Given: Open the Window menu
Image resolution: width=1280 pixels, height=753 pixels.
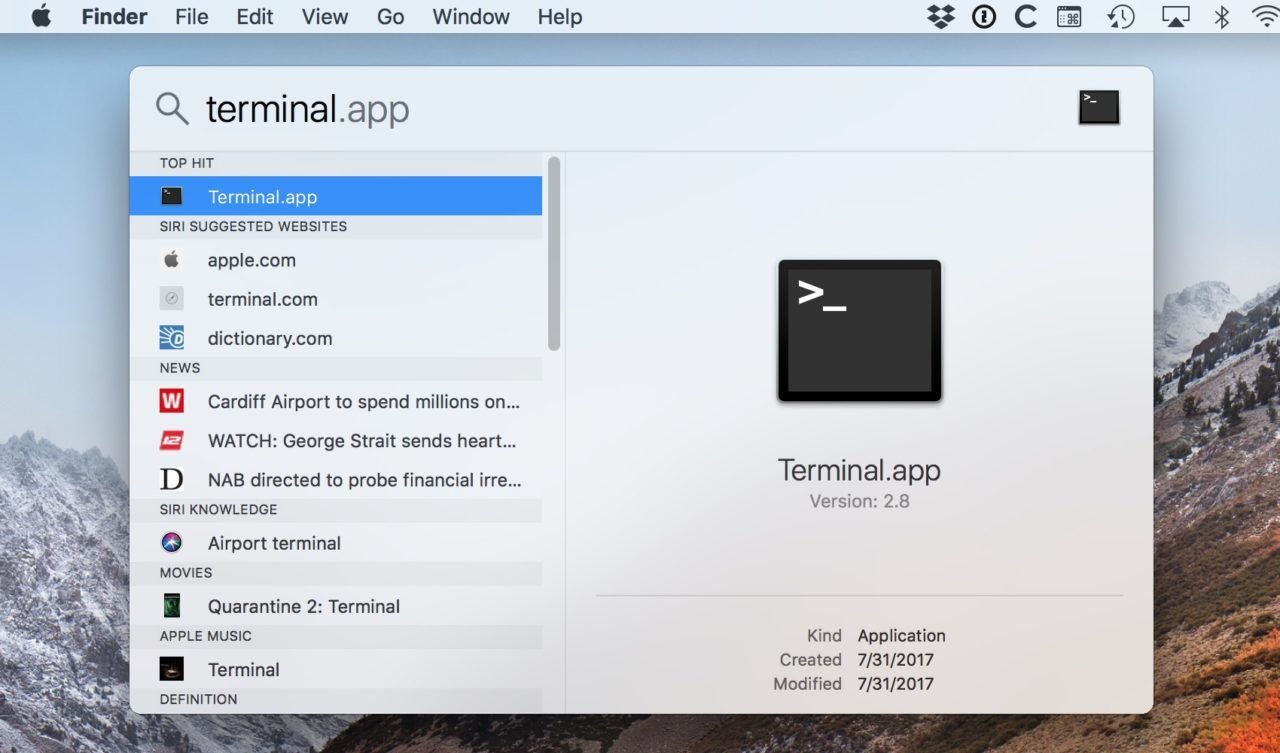Looking at the screenshot, I should point(471,17).
